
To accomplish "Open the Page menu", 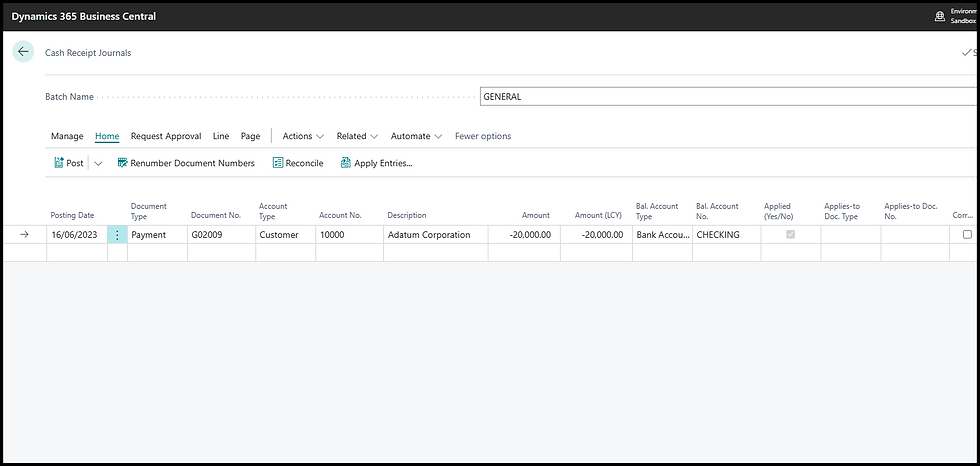I will [x=251, y=136].
